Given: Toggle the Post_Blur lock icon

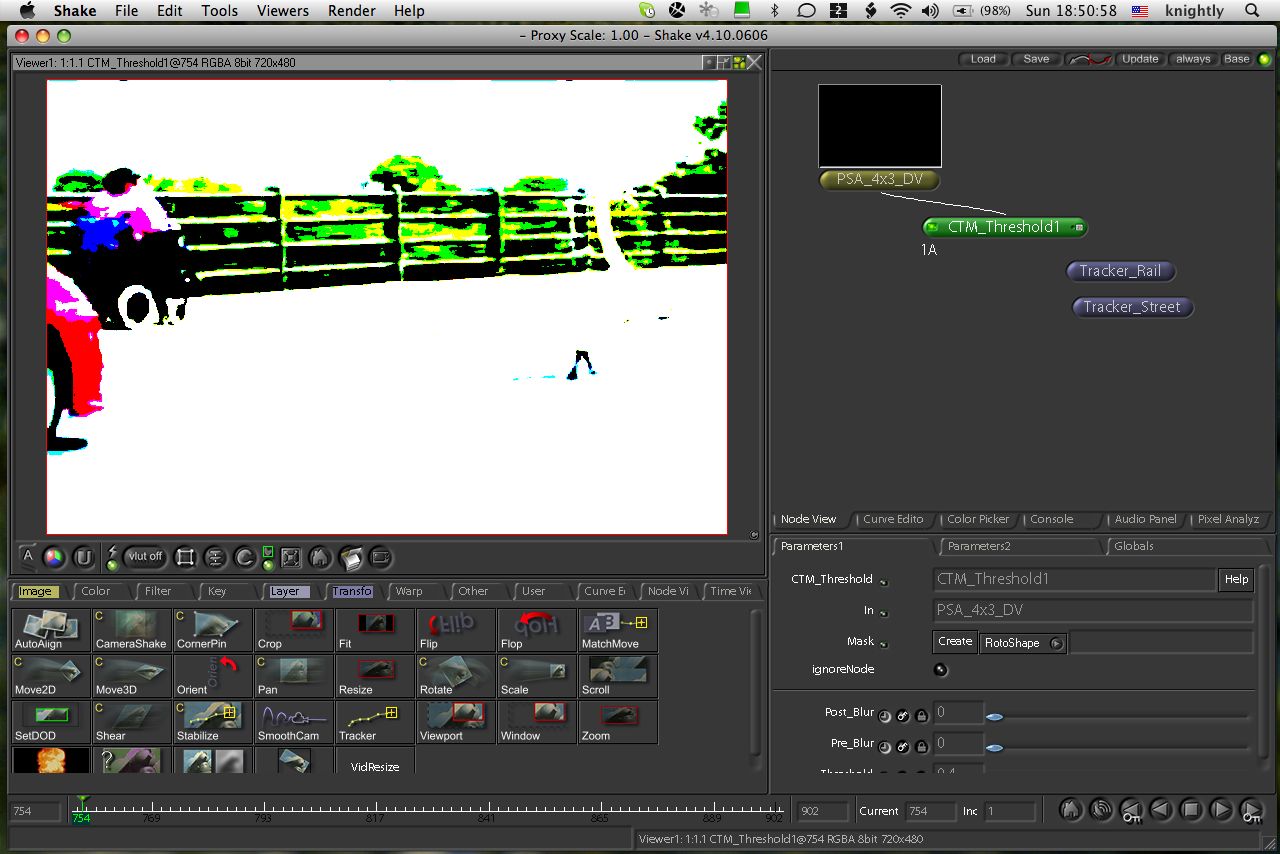Looking at the screenshot, I should coord(920,716).
